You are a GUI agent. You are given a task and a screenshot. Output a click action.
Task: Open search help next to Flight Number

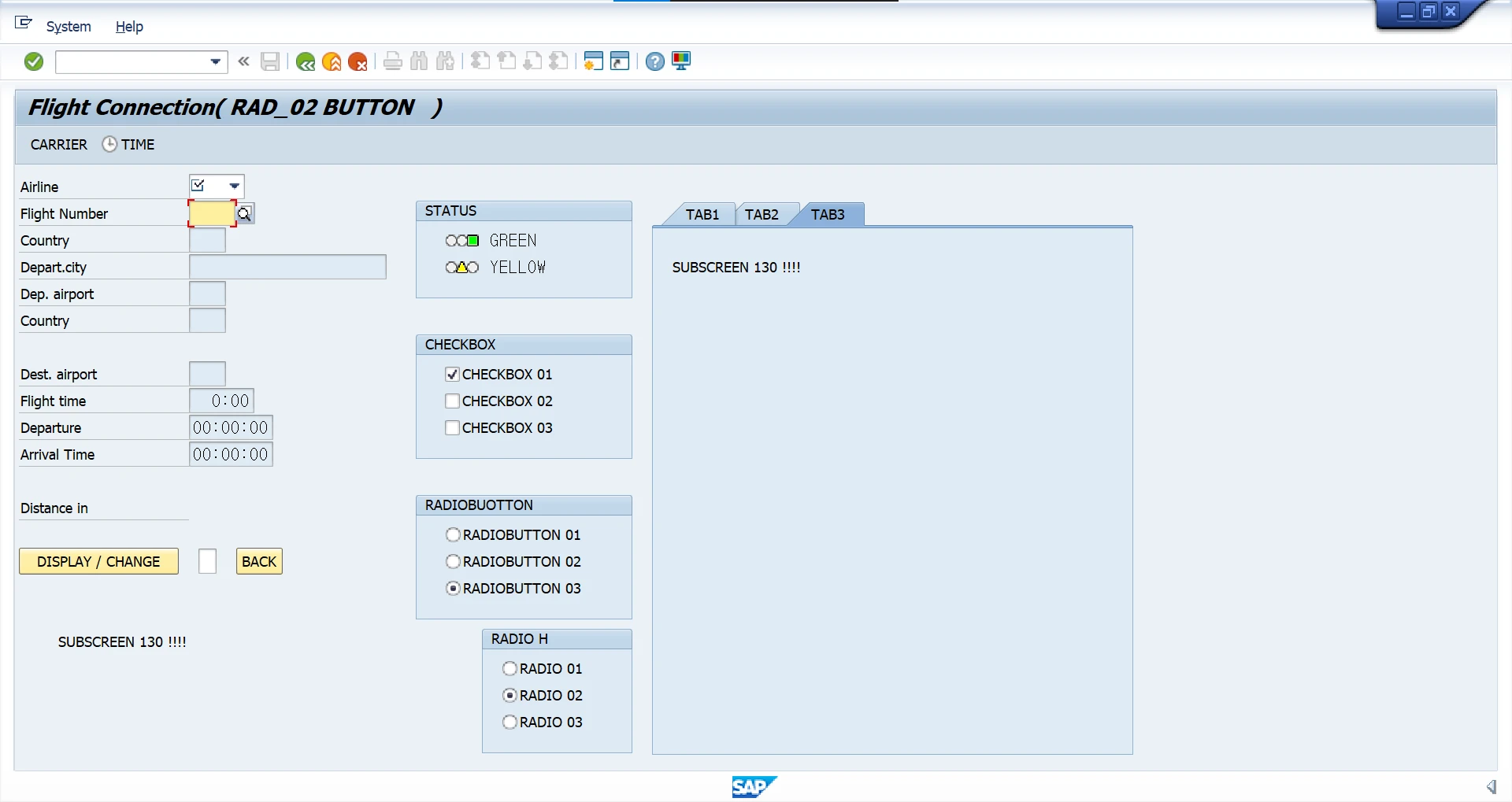point(245,213)
